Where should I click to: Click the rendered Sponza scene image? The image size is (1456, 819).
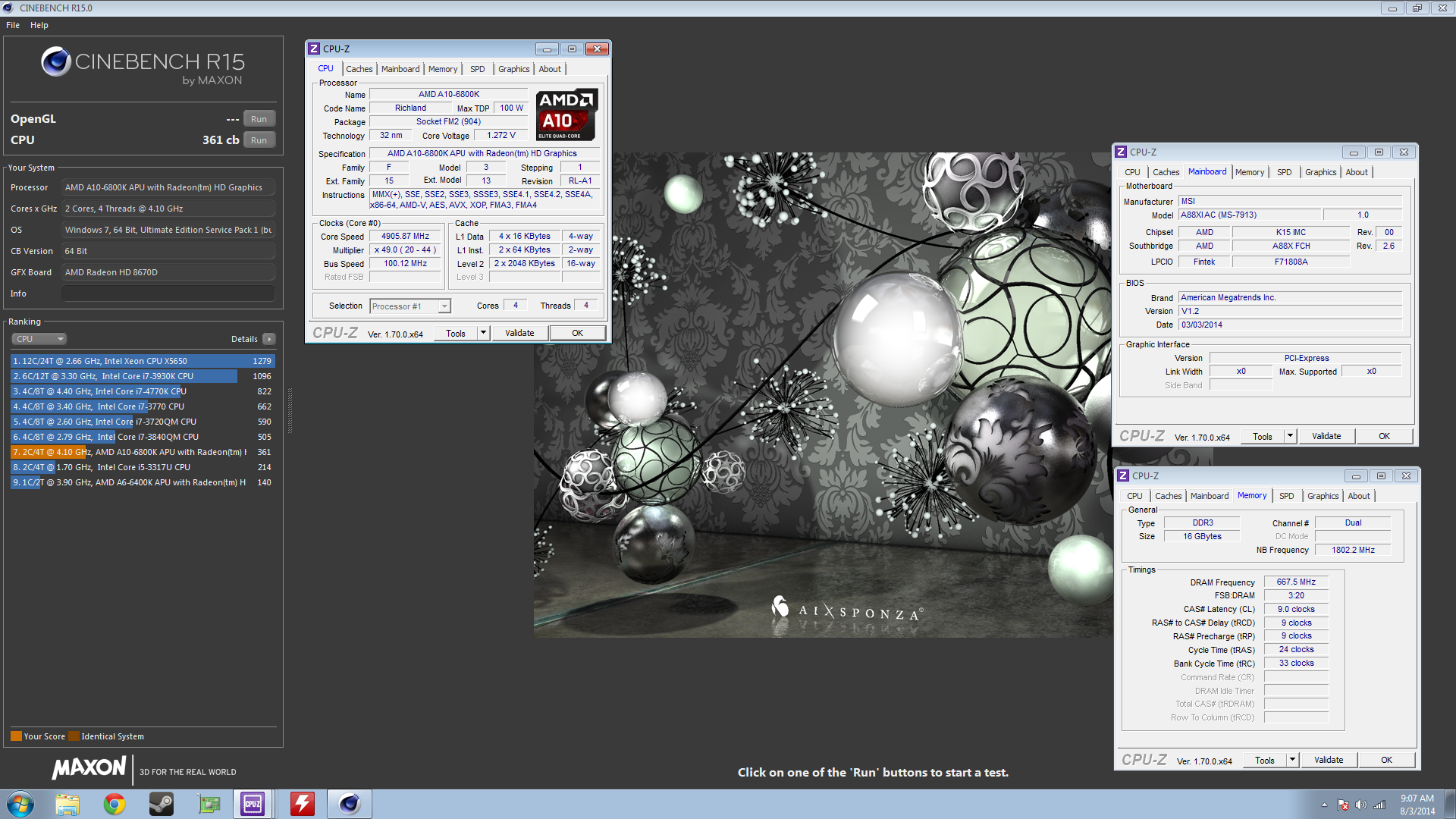click(x=823, y=394)
